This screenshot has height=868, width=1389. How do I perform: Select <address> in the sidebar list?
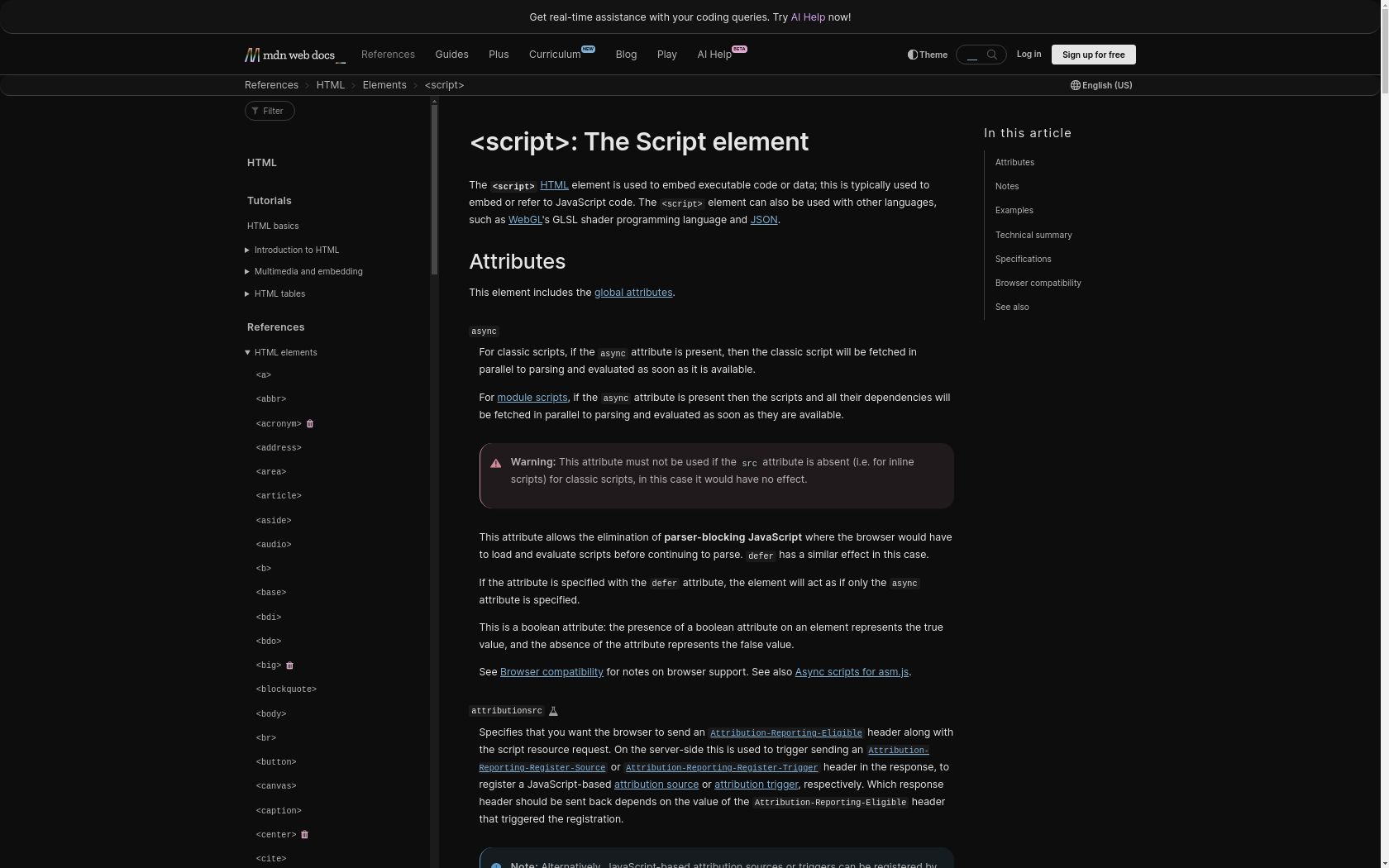click(279, 448)
